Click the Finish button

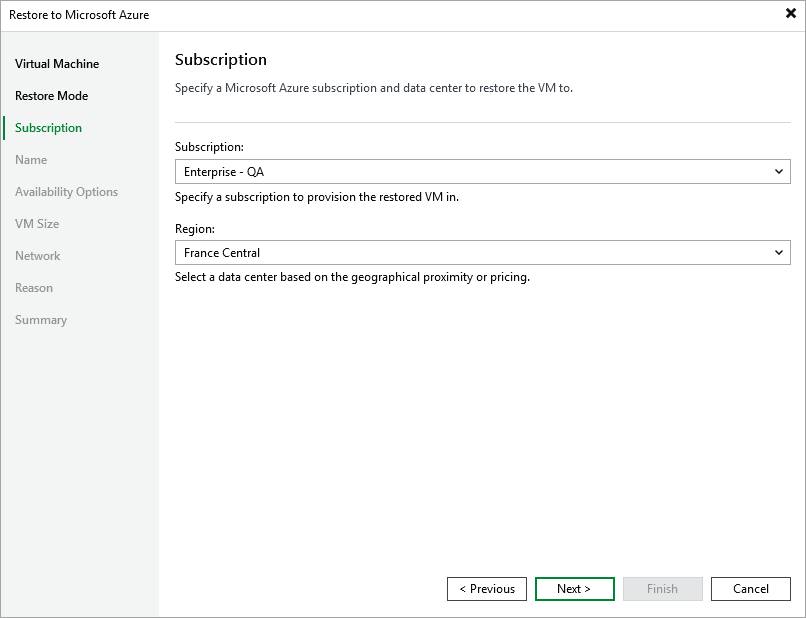663,589
